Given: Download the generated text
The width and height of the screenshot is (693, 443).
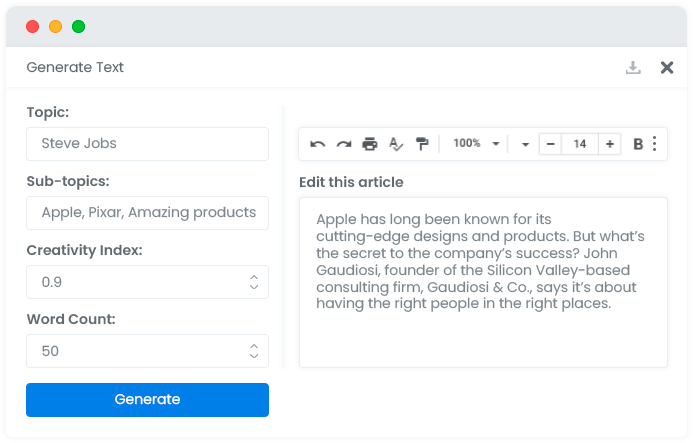Looking at the screenshot, I should click(633, 68).
